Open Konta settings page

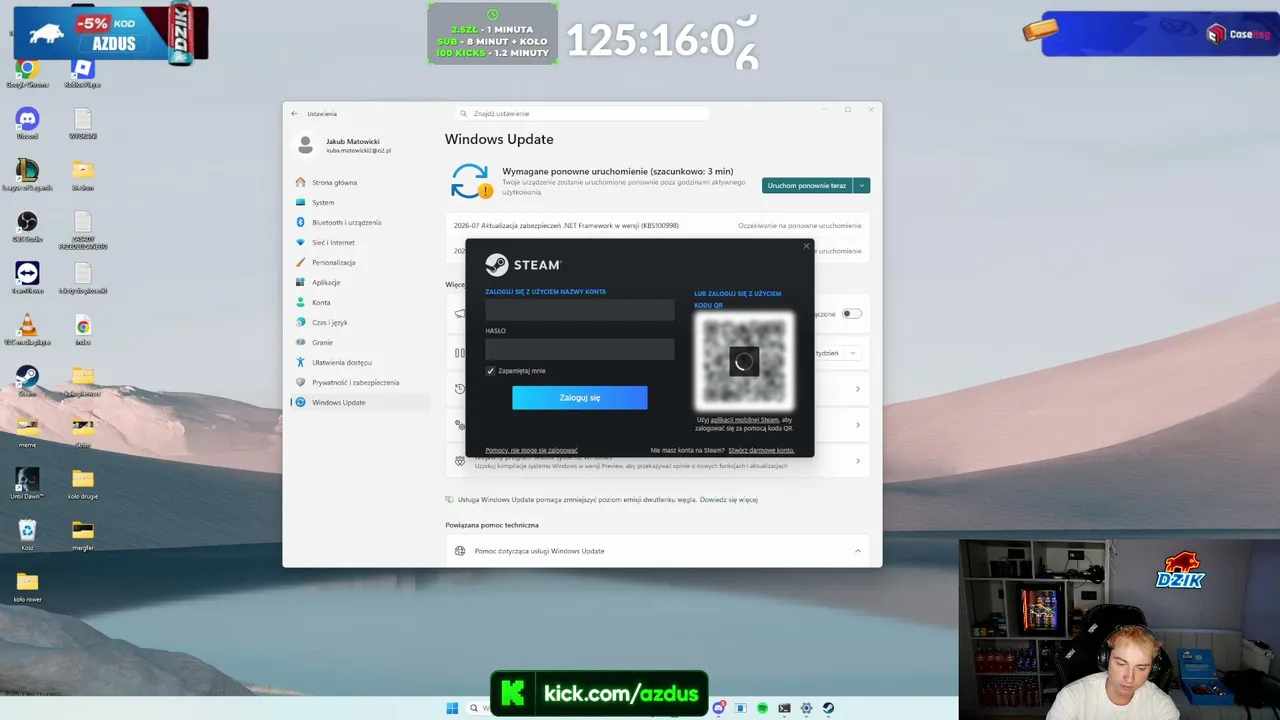pyautogui.click(x=360, y=303)
